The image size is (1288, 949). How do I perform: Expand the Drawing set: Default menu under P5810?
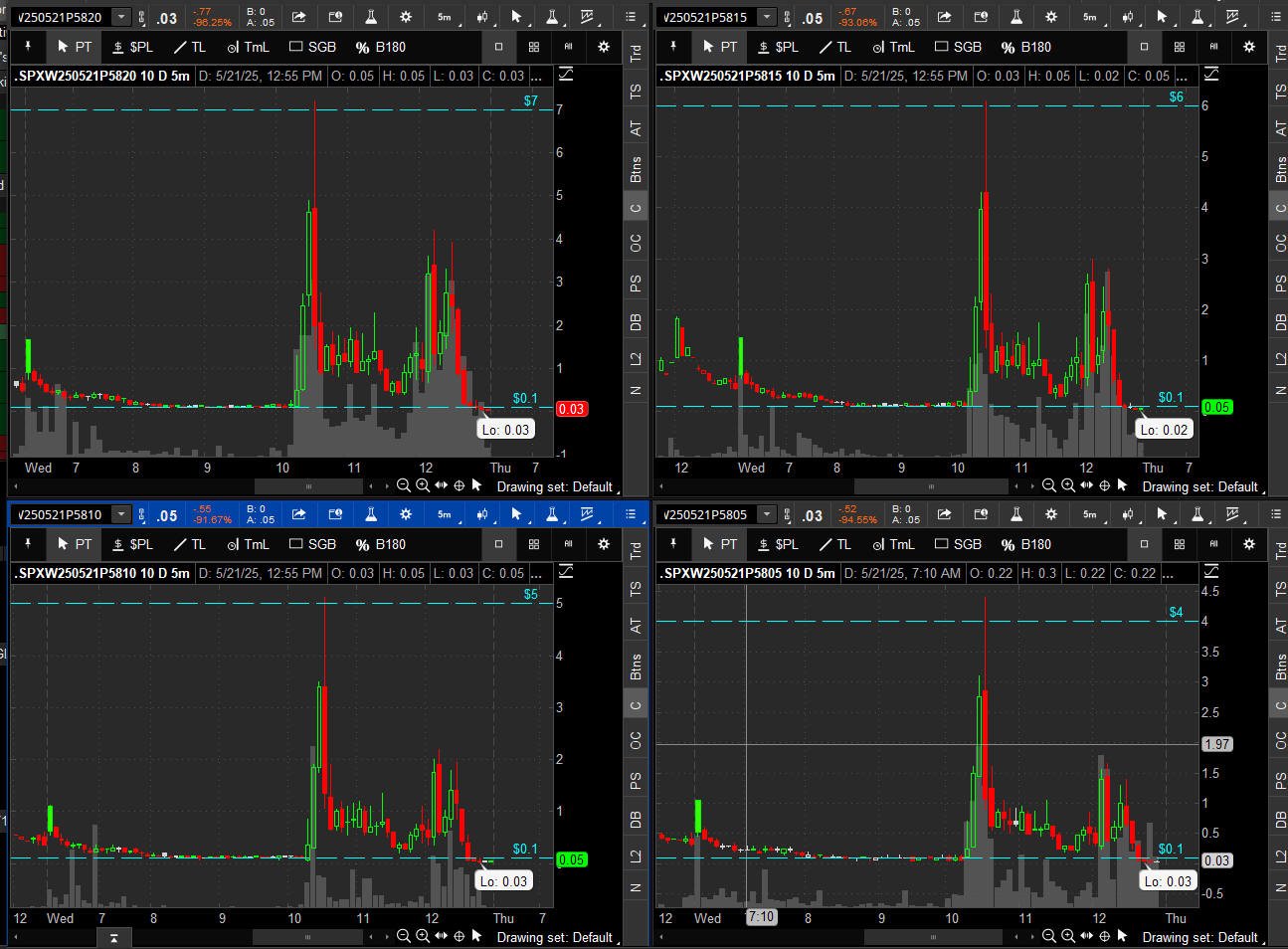click(555, 937)
